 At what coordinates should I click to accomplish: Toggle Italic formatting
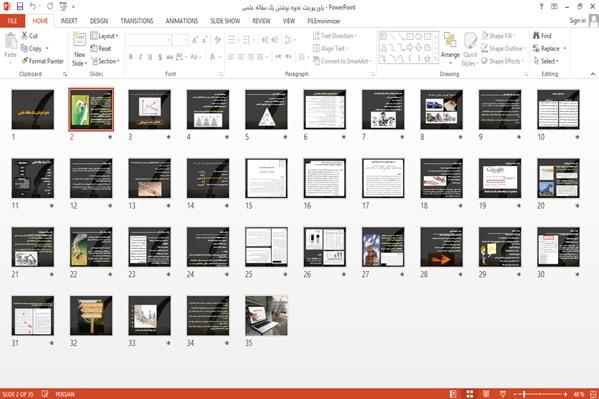coord(141,57)
